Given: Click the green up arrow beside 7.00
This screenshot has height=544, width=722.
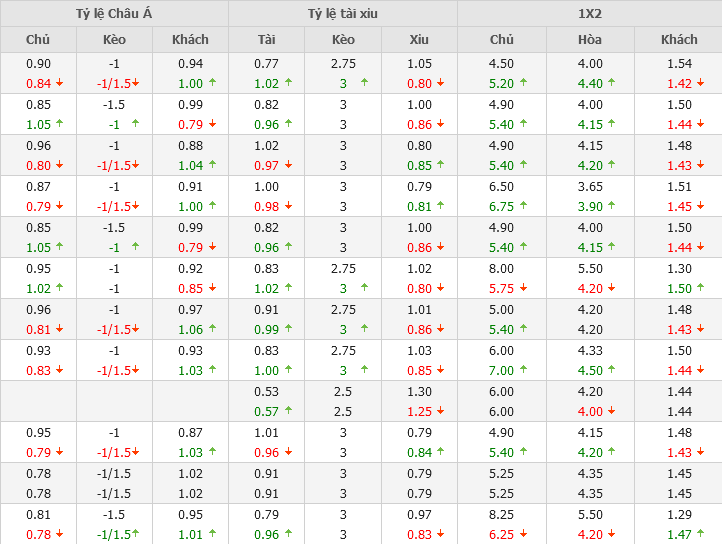Looking at the screenshot, I should pos(525,371).
